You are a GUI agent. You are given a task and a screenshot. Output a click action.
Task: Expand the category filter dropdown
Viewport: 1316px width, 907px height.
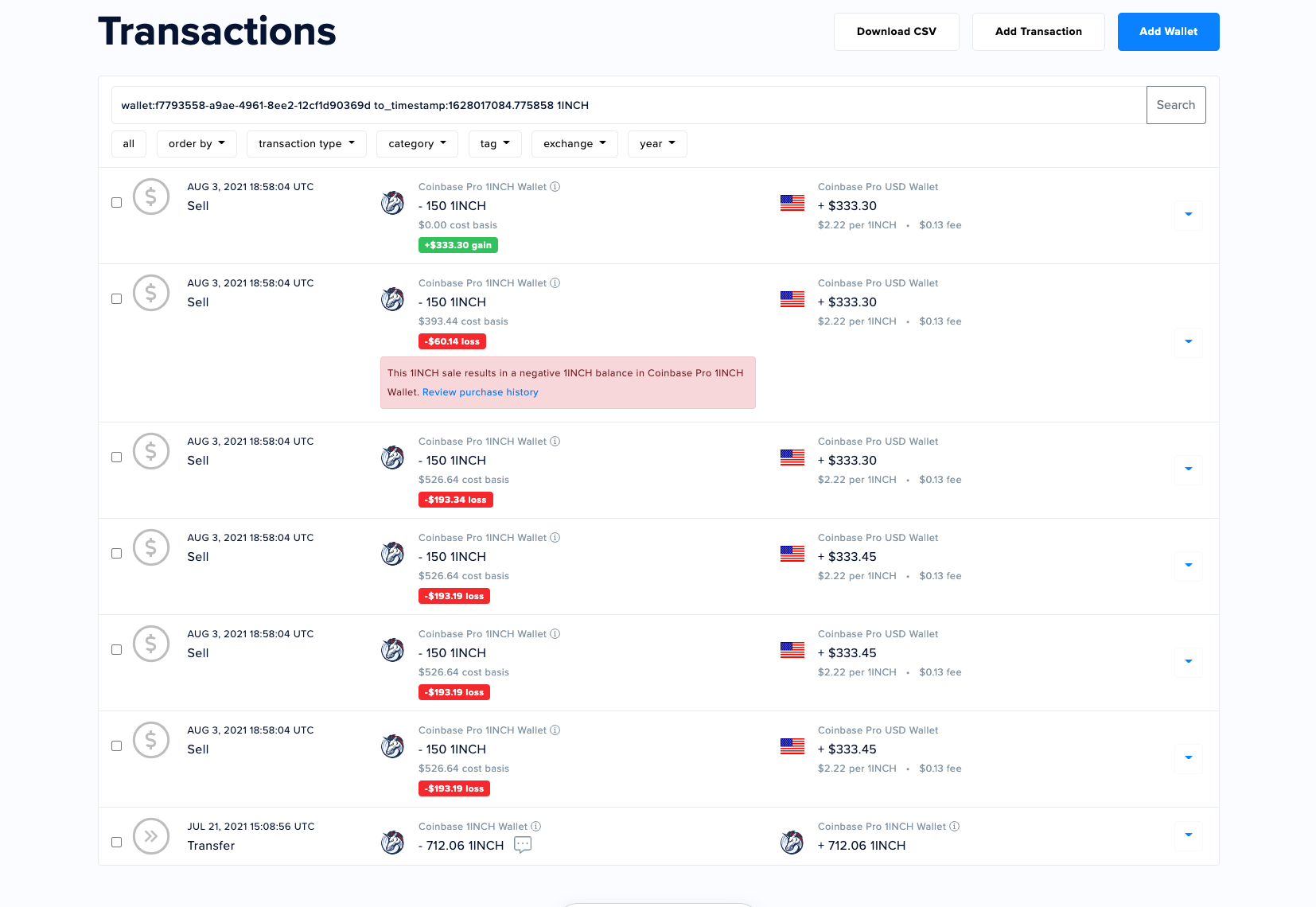(417, 144)
